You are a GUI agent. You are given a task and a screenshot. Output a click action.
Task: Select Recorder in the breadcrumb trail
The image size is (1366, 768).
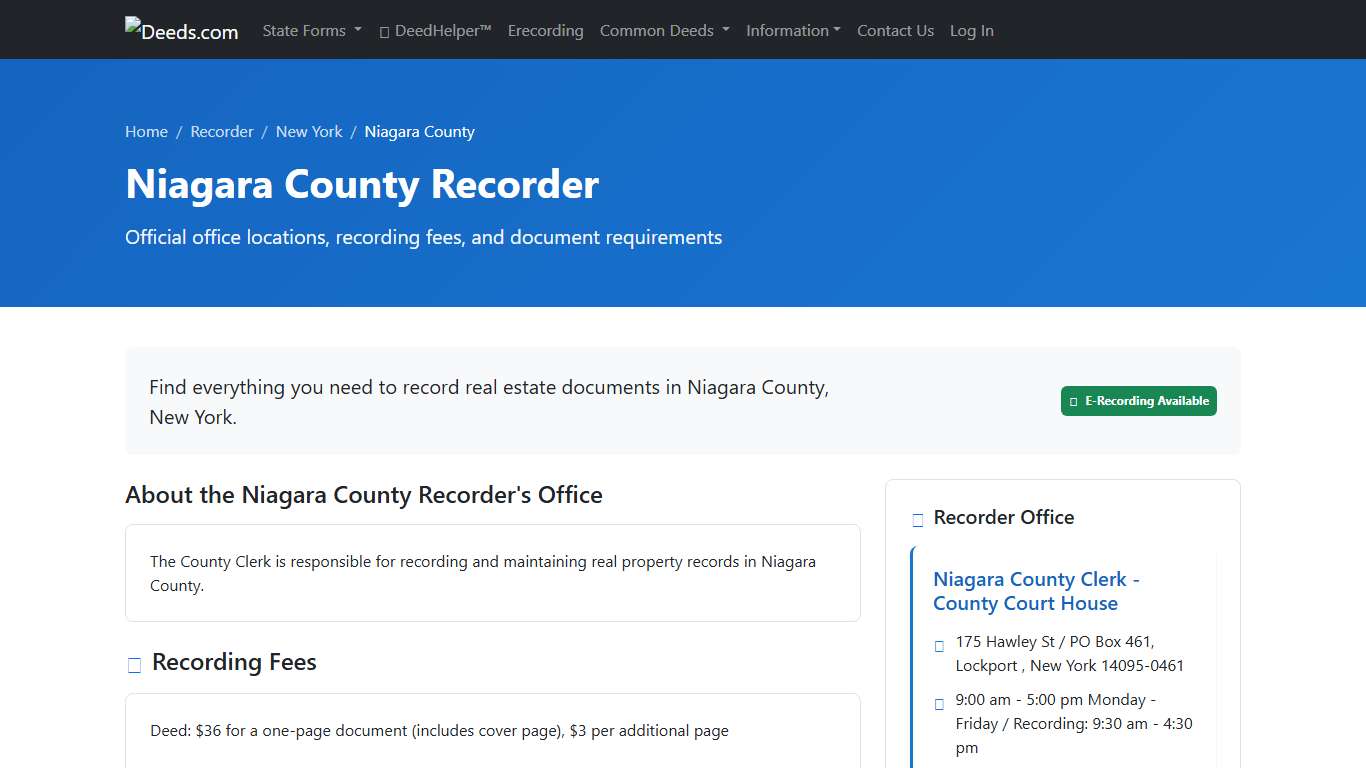point(222,131)
